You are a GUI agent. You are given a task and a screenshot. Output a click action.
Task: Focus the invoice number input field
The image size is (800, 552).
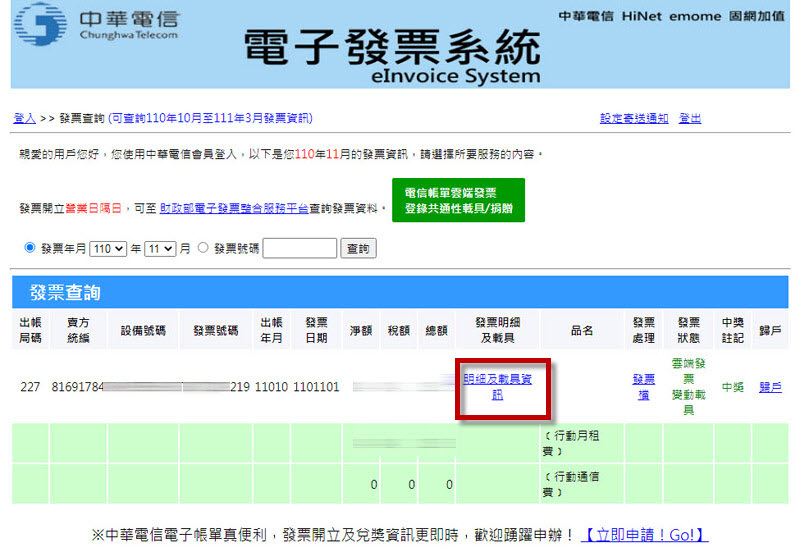pos(299,248)
